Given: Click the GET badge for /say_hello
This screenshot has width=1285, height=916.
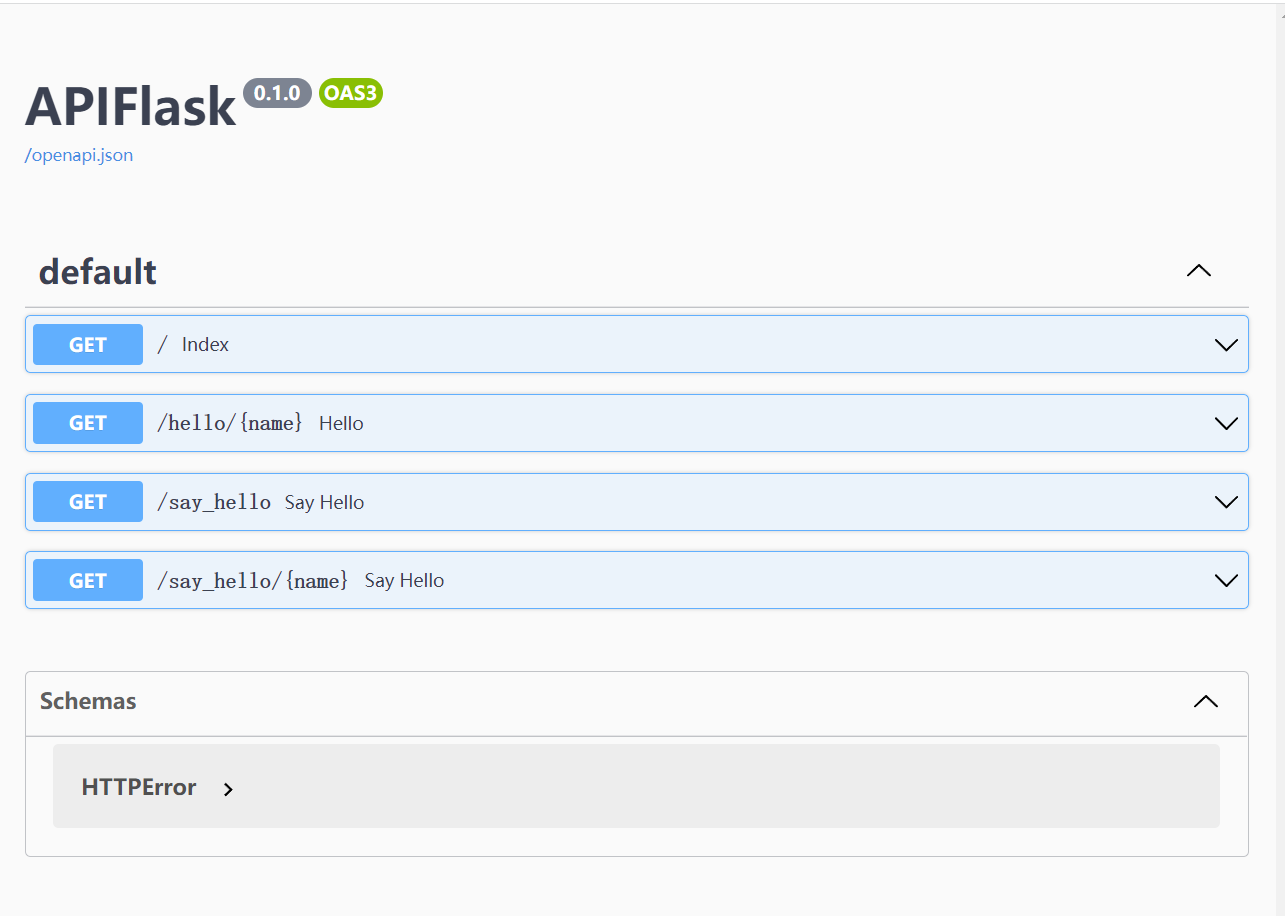Looking at the screenshot, I should (x=88, y=502).
